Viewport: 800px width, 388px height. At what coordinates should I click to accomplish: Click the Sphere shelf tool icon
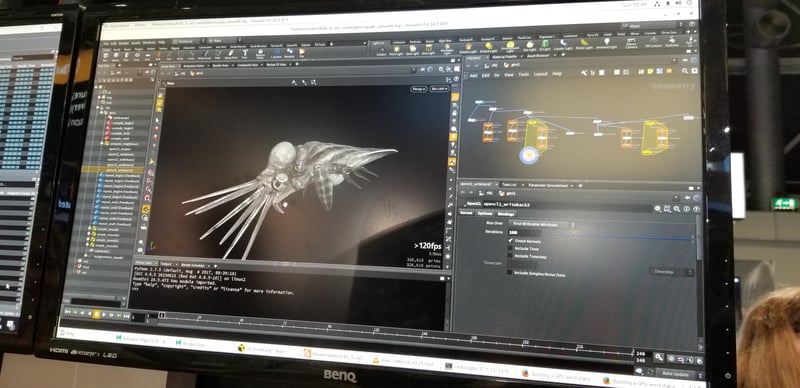(x=115, y=55)
